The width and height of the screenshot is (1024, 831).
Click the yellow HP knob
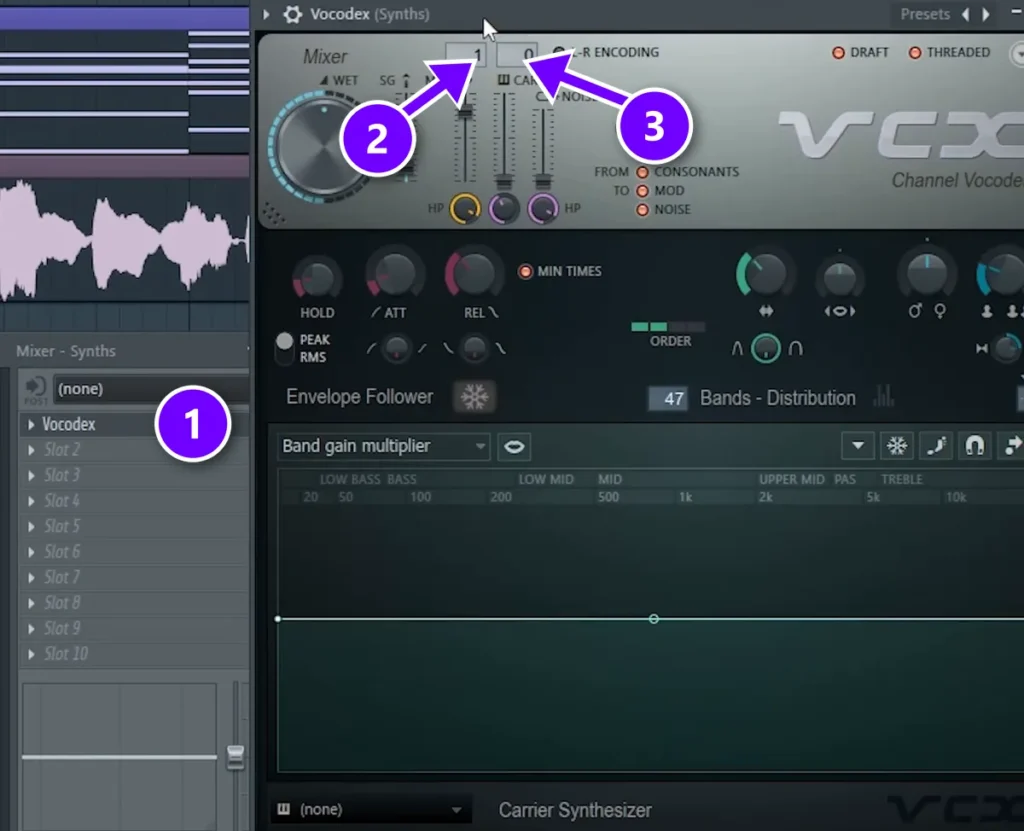(465, 209)
